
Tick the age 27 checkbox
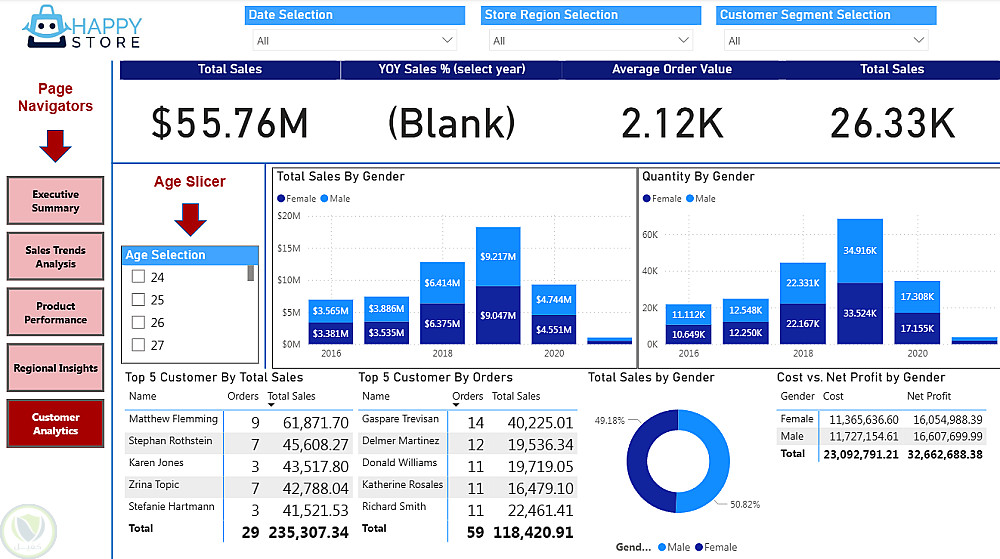pos(138,345)
